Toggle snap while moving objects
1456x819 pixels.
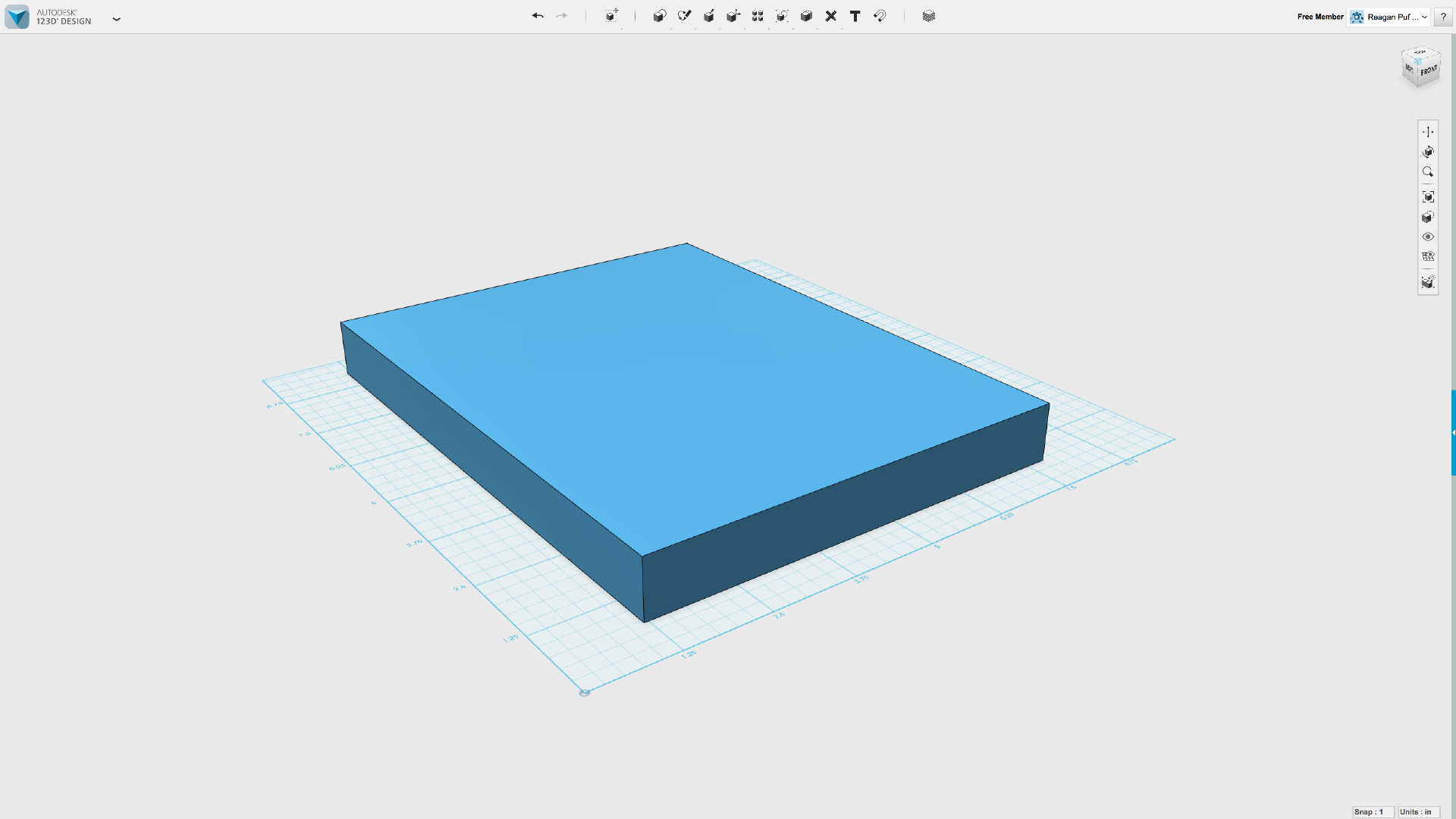[1428, 282]
